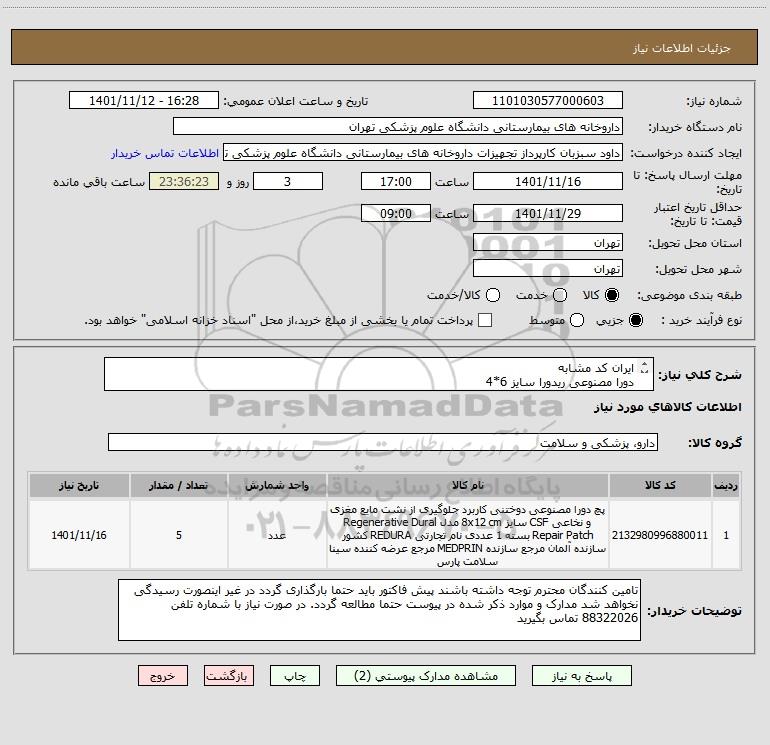Click the گروه کالا field دارو، پزشکی و سلامت

tap(383, 442)
